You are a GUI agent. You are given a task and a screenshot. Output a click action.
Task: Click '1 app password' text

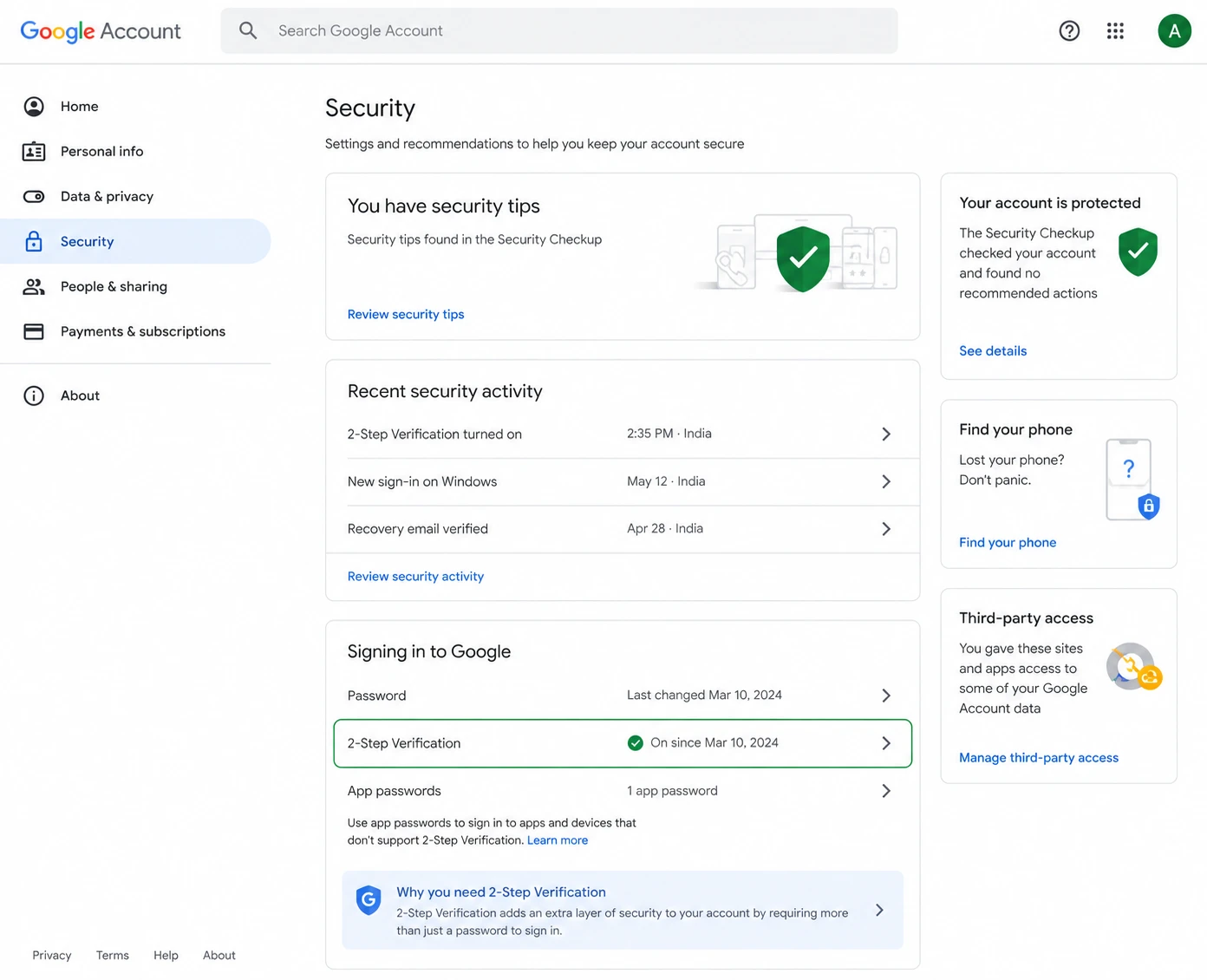coord(672,791)
